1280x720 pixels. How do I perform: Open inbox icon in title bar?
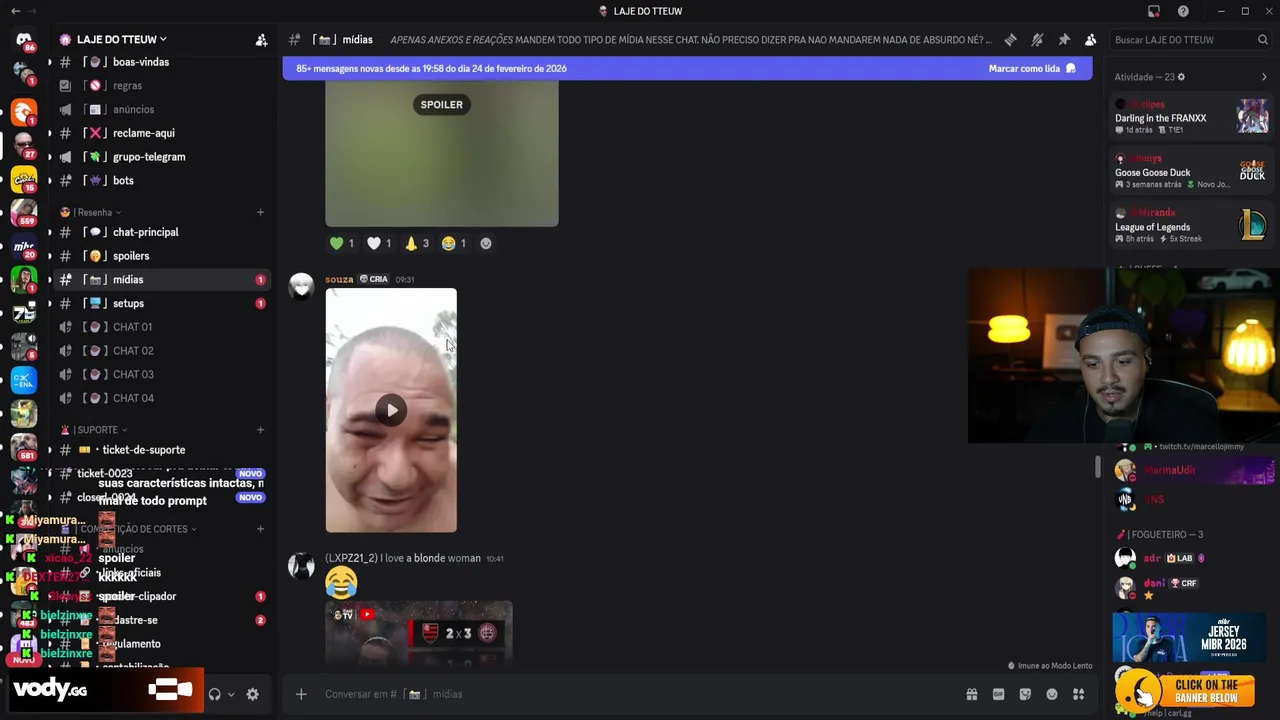(x=1154, y=11)
